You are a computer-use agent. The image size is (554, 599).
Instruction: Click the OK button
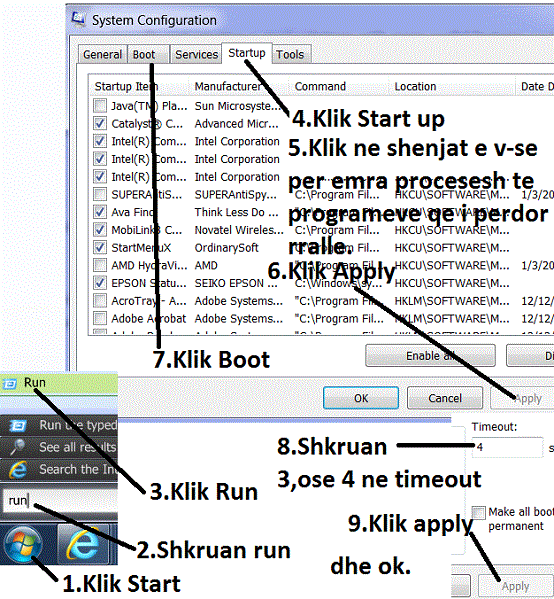[x=361, y=398]
